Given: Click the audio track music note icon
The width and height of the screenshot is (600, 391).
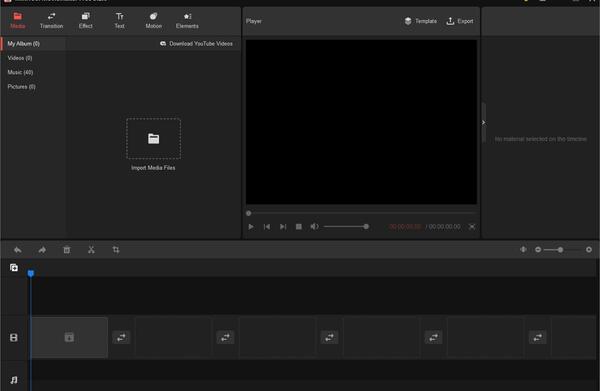Looking at the screenshot, I should point(14,380).
